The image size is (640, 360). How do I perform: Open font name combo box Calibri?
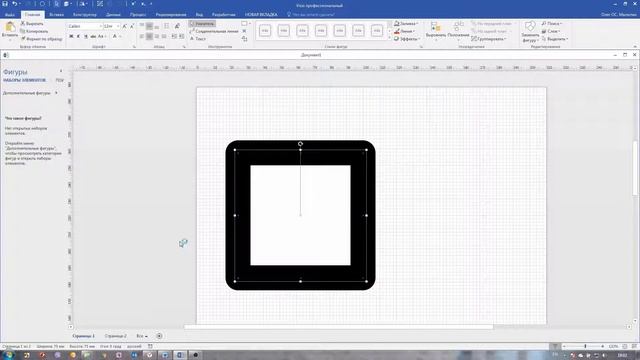[x=84, y=26]
